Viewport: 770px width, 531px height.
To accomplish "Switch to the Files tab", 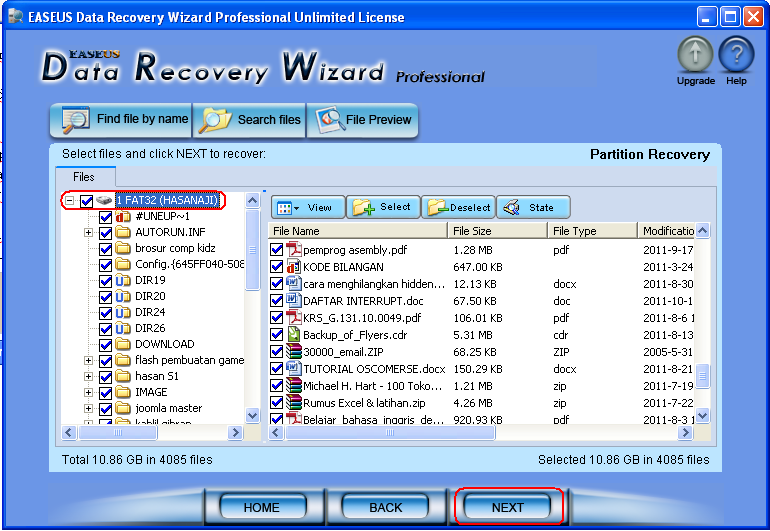I will pyautogui.click(x=84, y=177).
